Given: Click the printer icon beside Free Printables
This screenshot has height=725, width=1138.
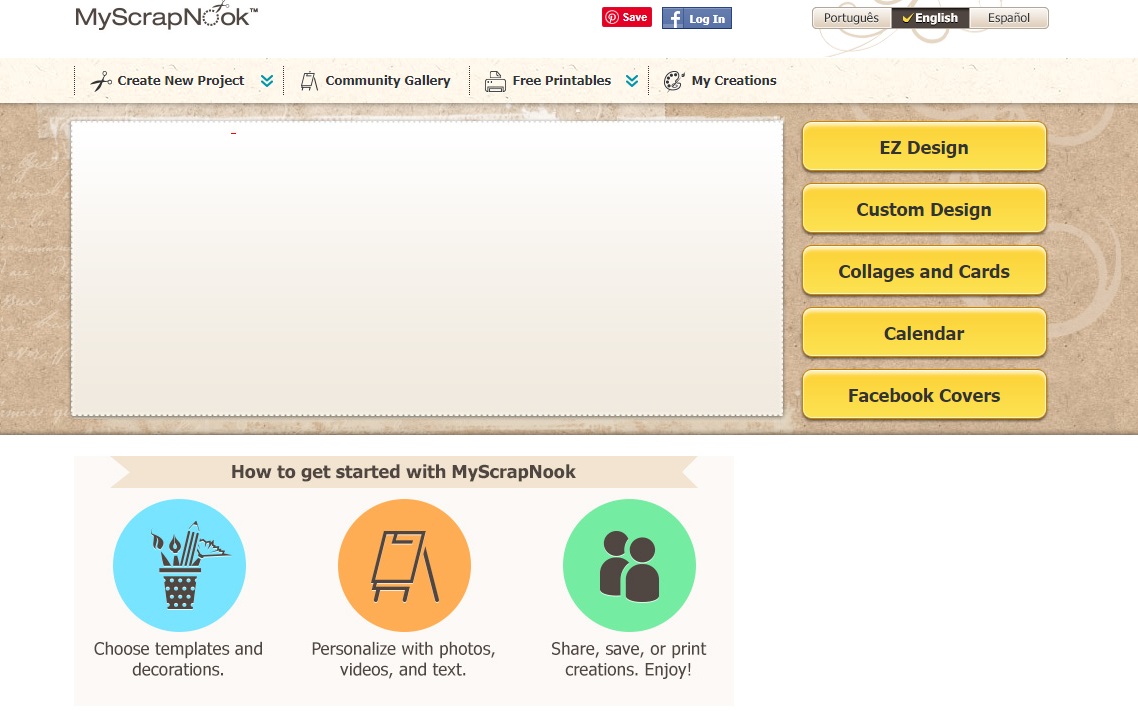Looking at the screenshot, I should coord(495,81).
